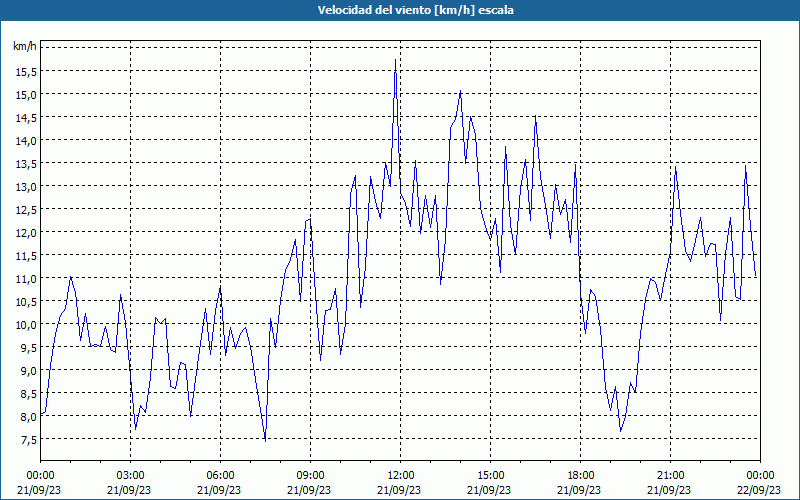
Task: Click the lowest wind speed dip near 07:30
Action: (x=265, y=441)
